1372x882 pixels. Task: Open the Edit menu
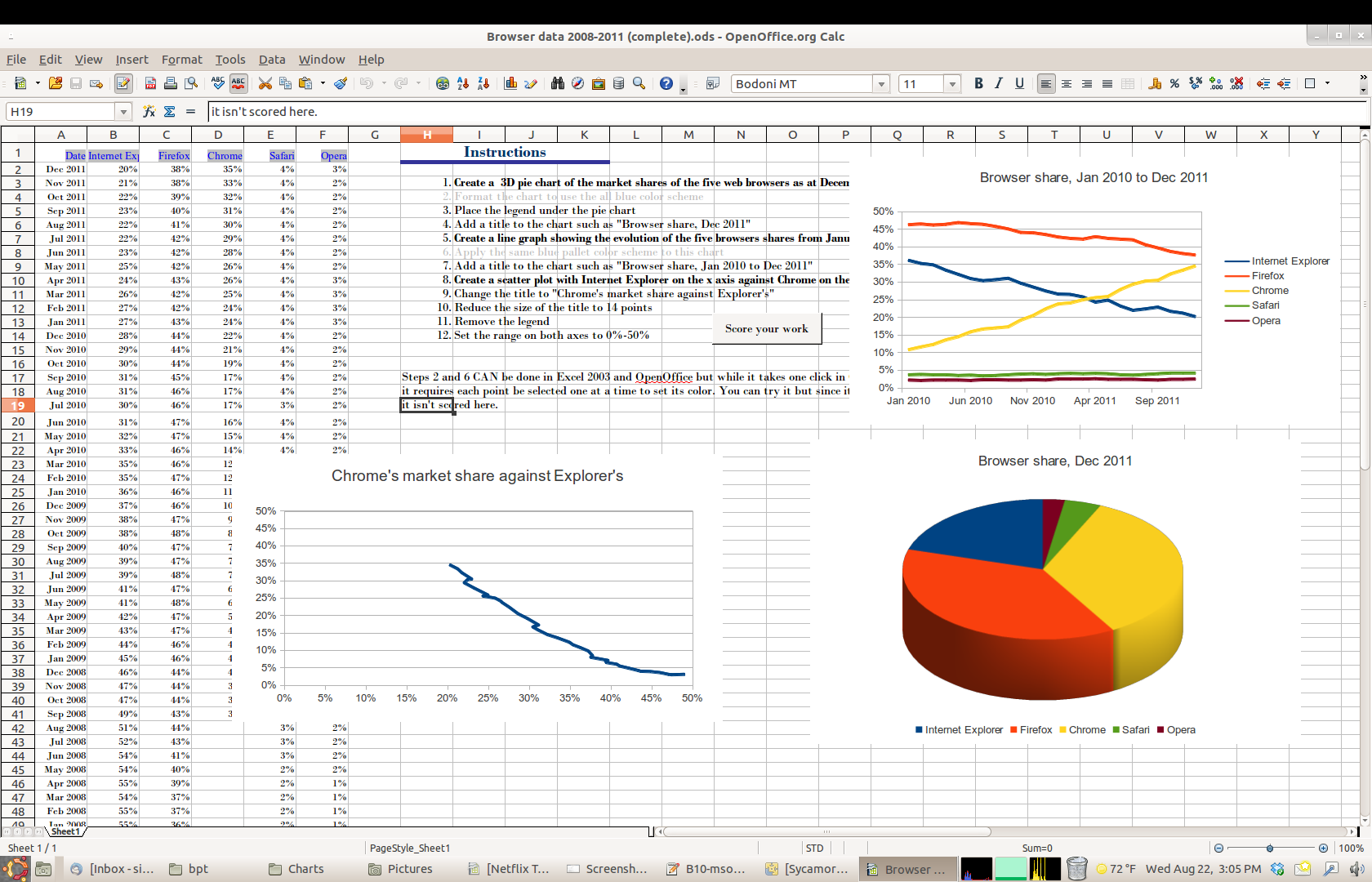click(51, 59)
